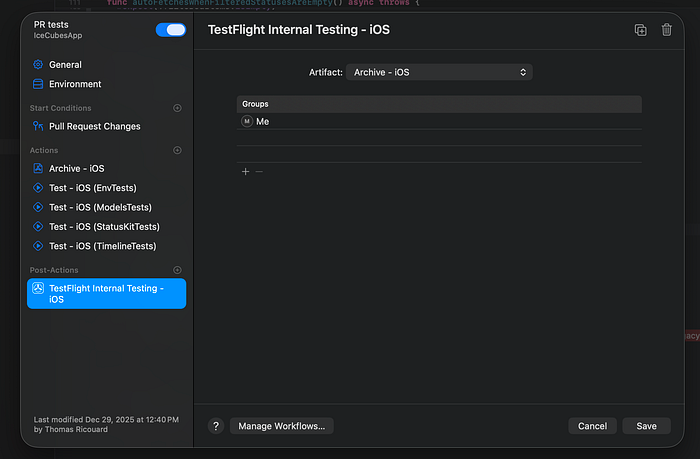Screen dimensions: 700x459
Task: Click the PR tests workflow name
Action: click(51, 25)
